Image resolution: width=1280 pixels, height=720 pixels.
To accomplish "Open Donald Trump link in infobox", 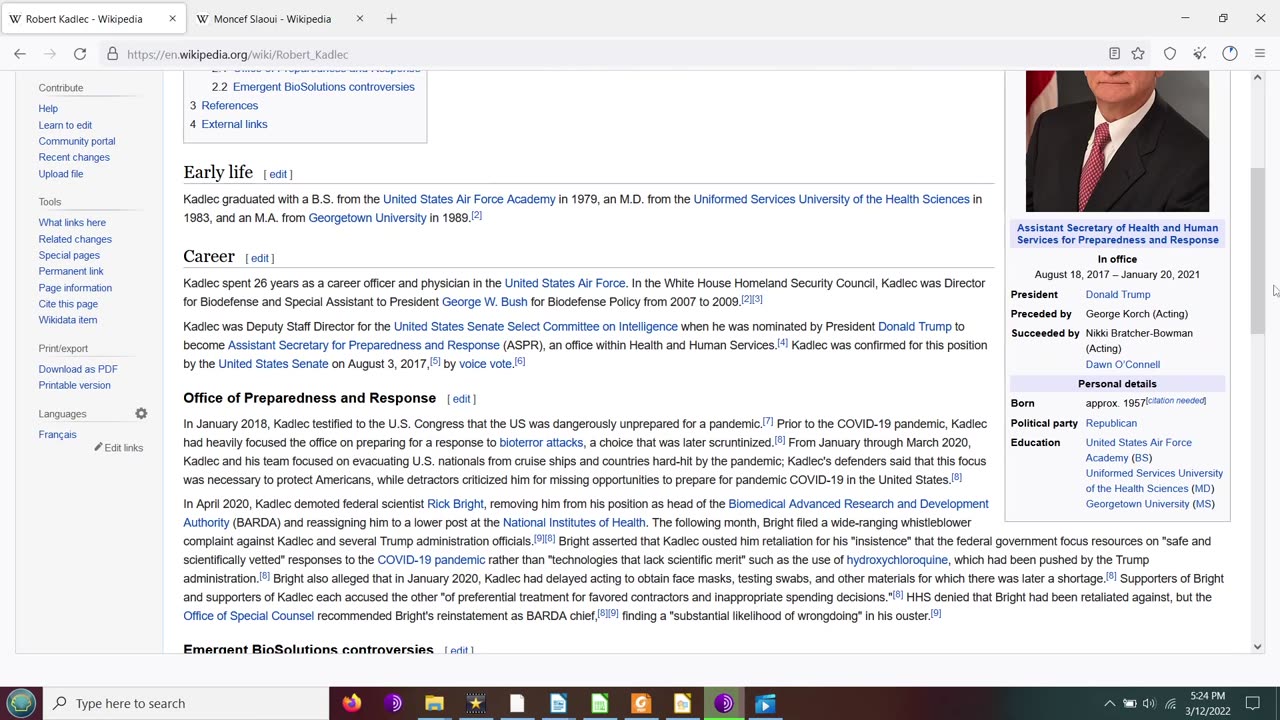I will pos(1118,295).
